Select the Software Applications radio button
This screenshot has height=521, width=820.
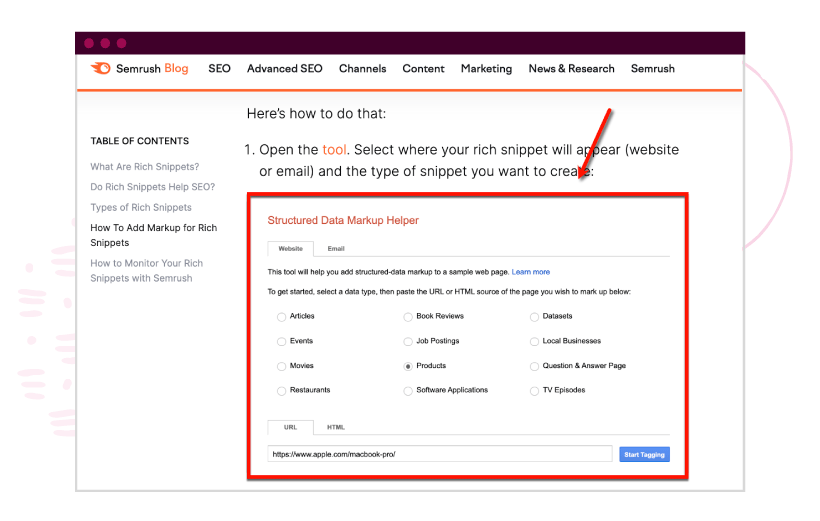pos(408,391)
